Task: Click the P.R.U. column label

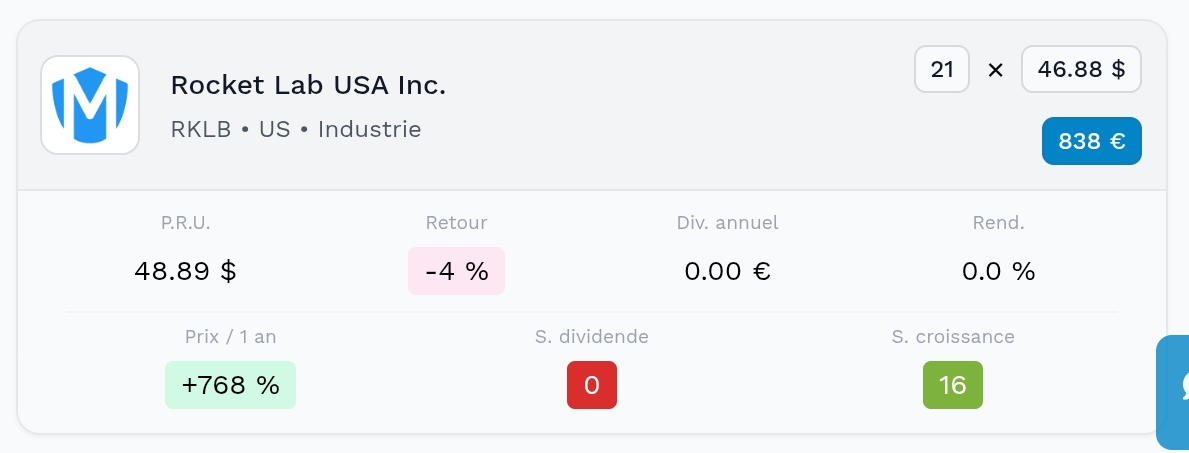Action: click(x=186, y=222)
